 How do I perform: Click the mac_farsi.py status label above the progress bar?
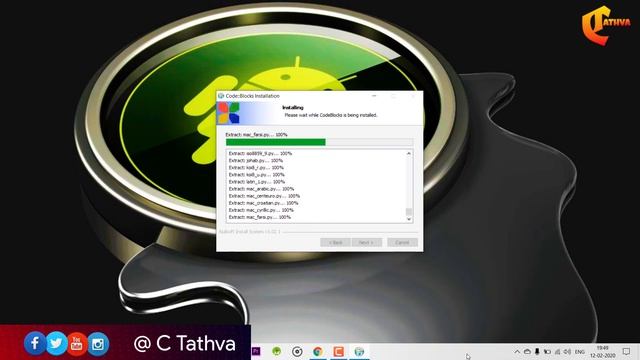(x=256, y=134)
